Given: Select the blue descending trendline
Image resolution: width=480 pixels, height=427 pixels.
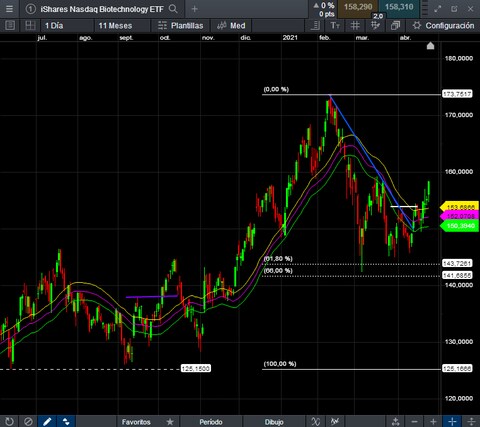Looking at the screenshot, I should coord(372,162).
